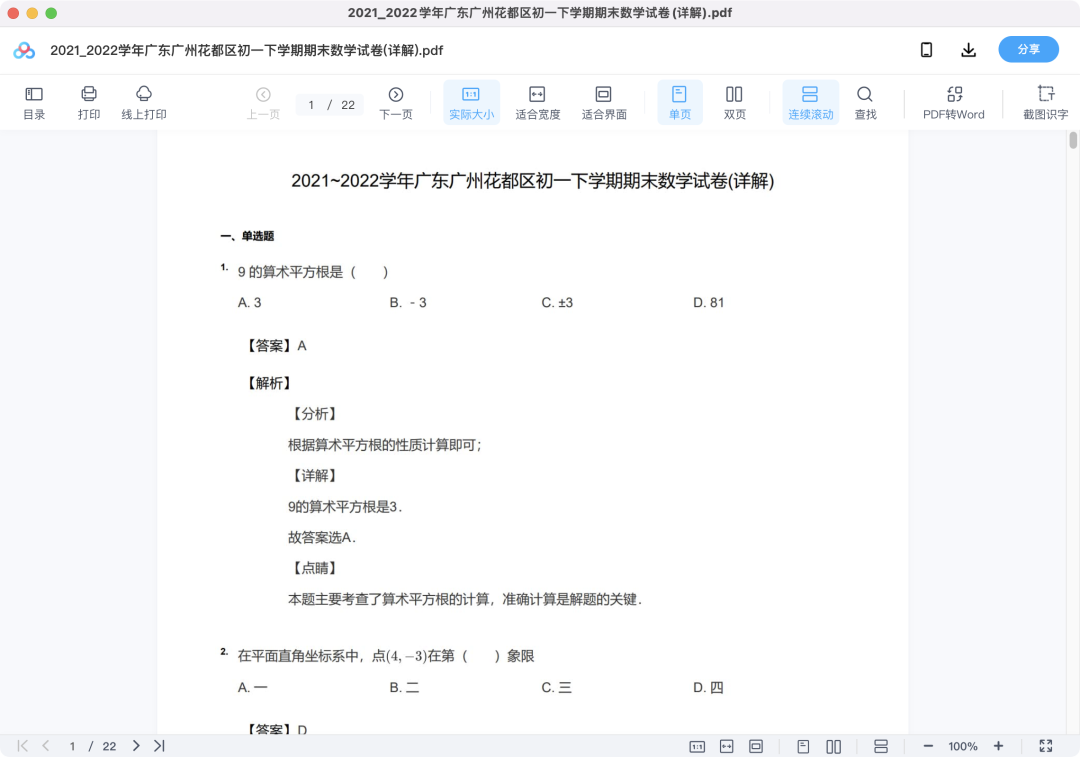Click the 【解析】 label
This screenshot has width=1080, height=757.
(269, 383)
